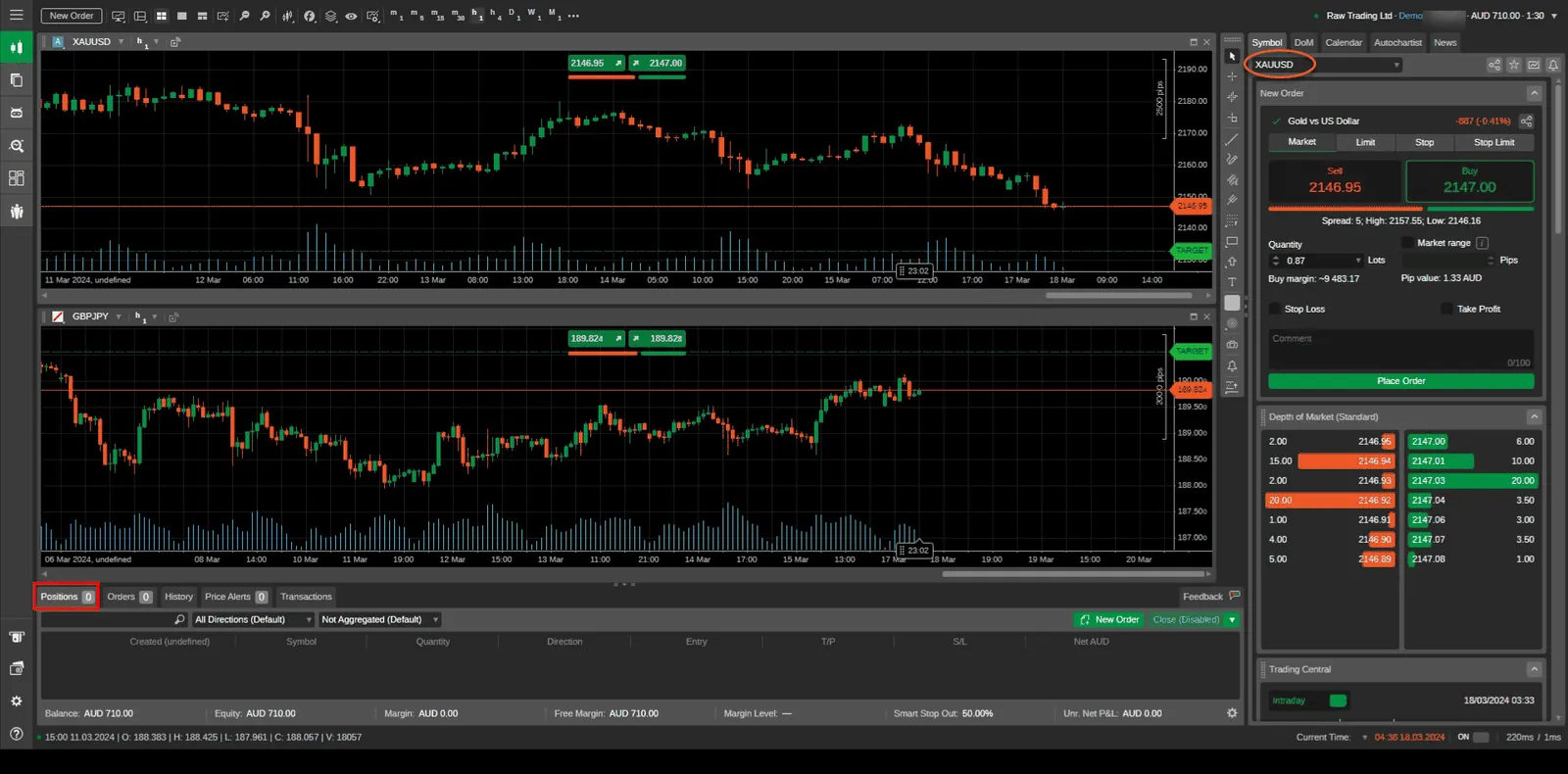Toggle the eye viewing options icon
Screen dimensions: 1568x774
pos(351,16)
